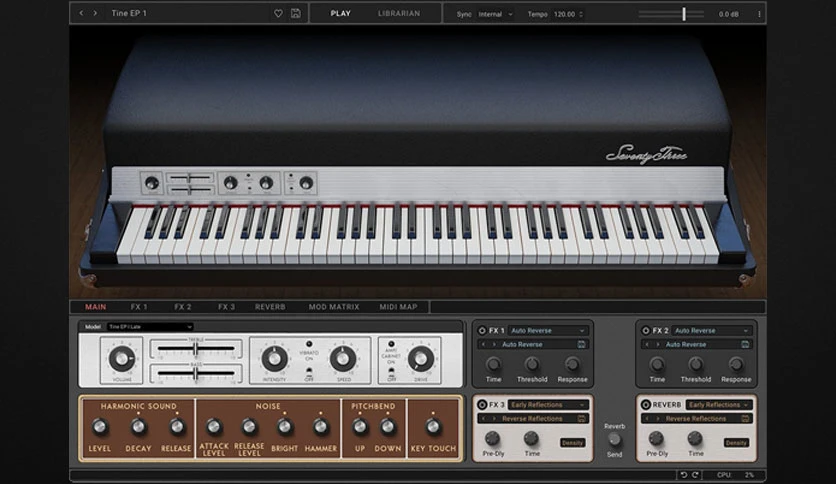Screen dimensions: 836x484
Task: Toggle the REVERB power button
Action: [x=646, y=405]
